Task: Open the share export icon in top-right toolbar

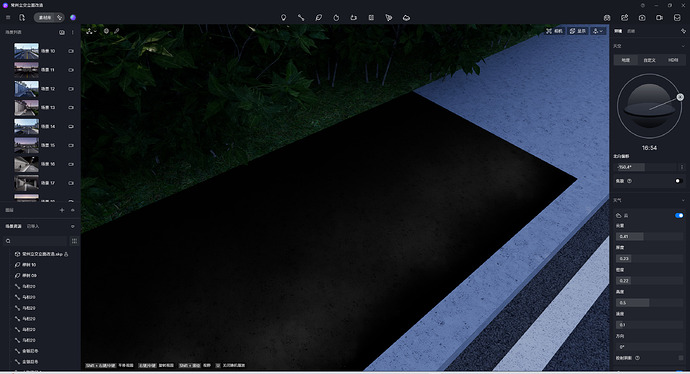Action: (624, 18)
